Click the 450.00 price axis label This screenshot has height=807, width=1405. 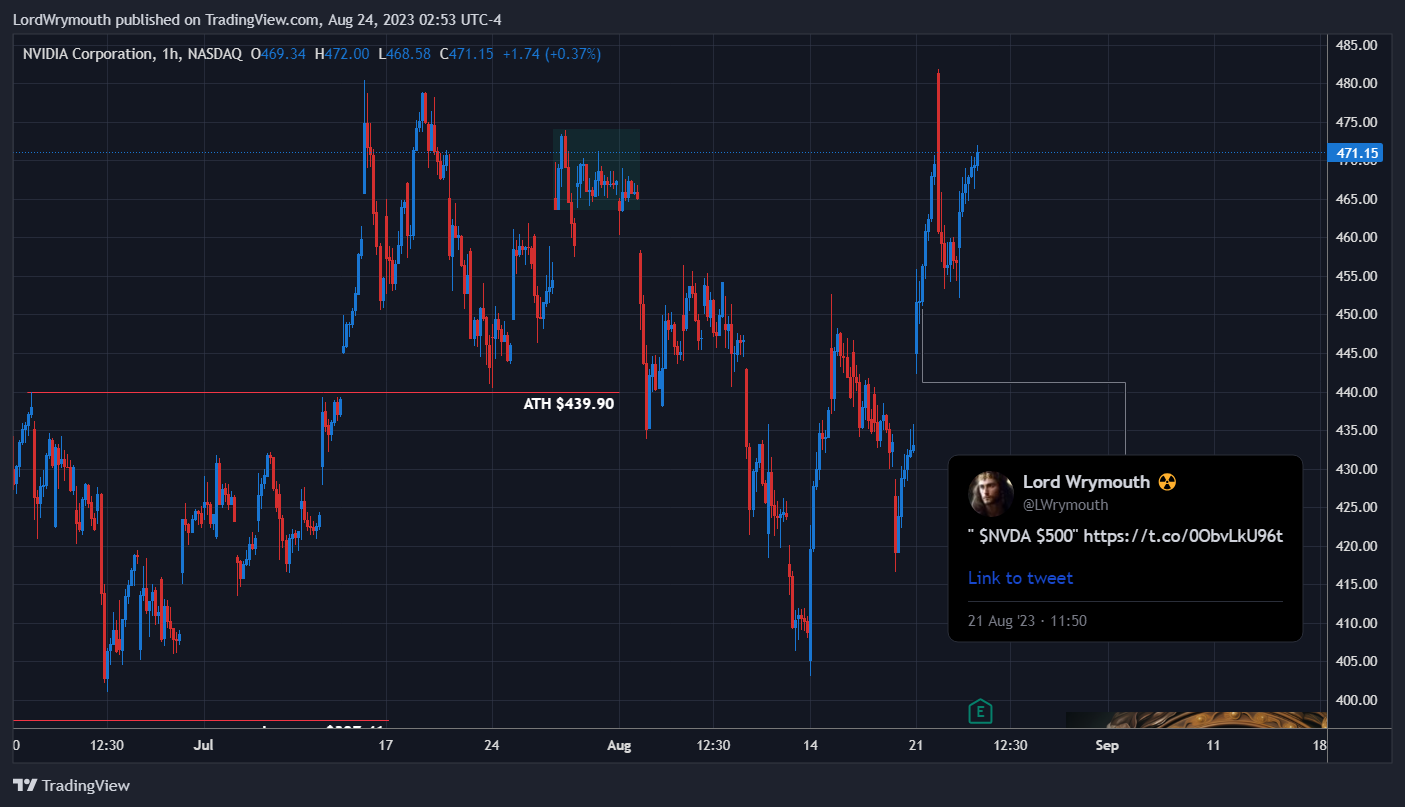click(1356, 314)
